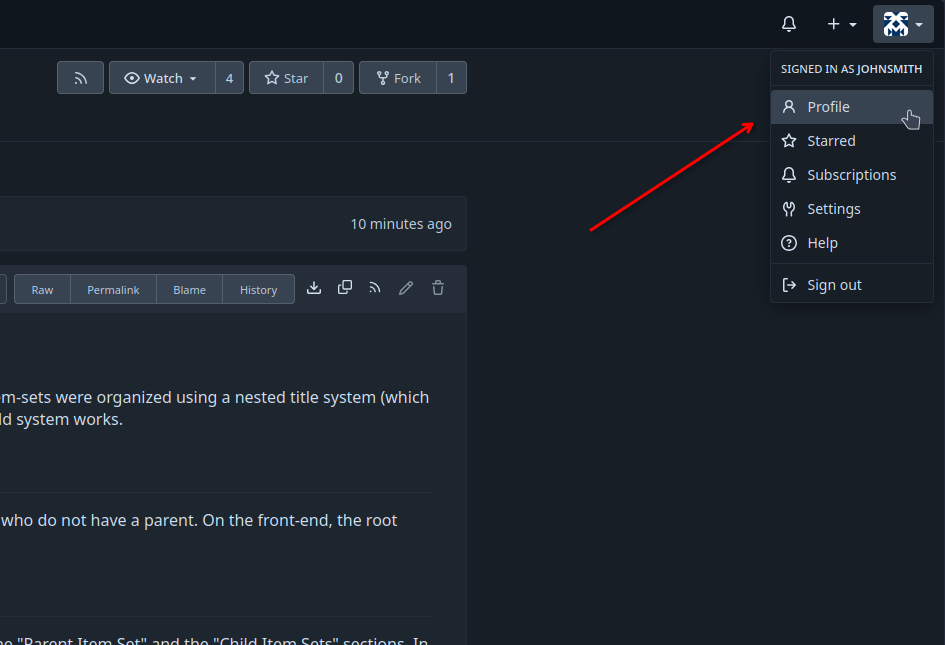
Task: View the watchers count 4
Action: point(229,78)
